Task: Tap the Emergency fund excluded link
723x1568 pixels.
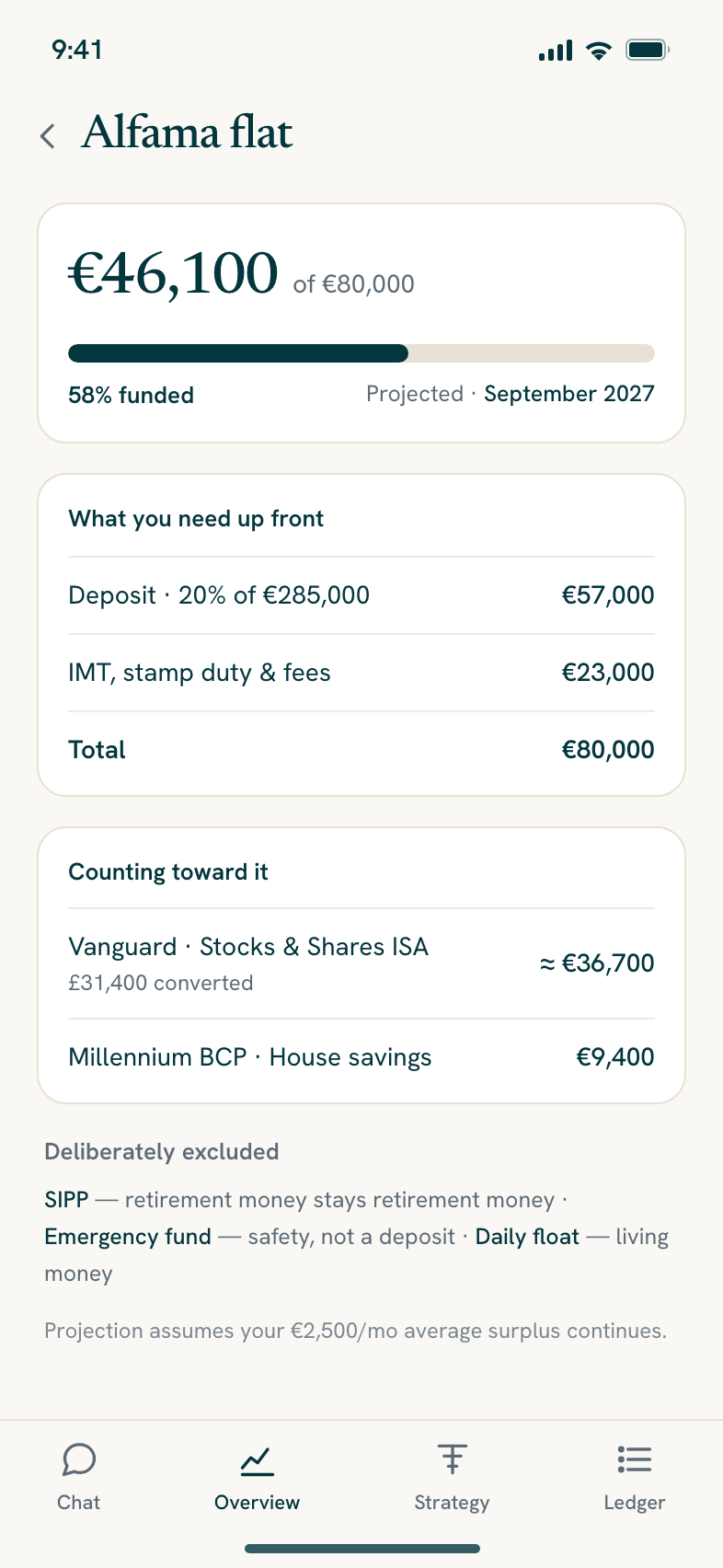Action: click(128, 1237)
